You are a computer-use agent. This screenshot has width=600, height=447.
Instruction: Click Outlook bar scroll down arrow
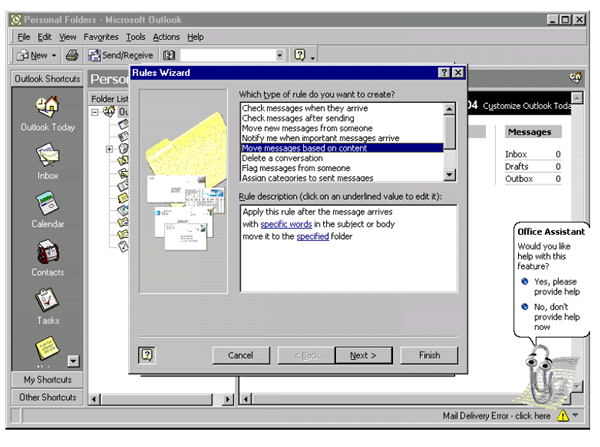pos(73,361)
